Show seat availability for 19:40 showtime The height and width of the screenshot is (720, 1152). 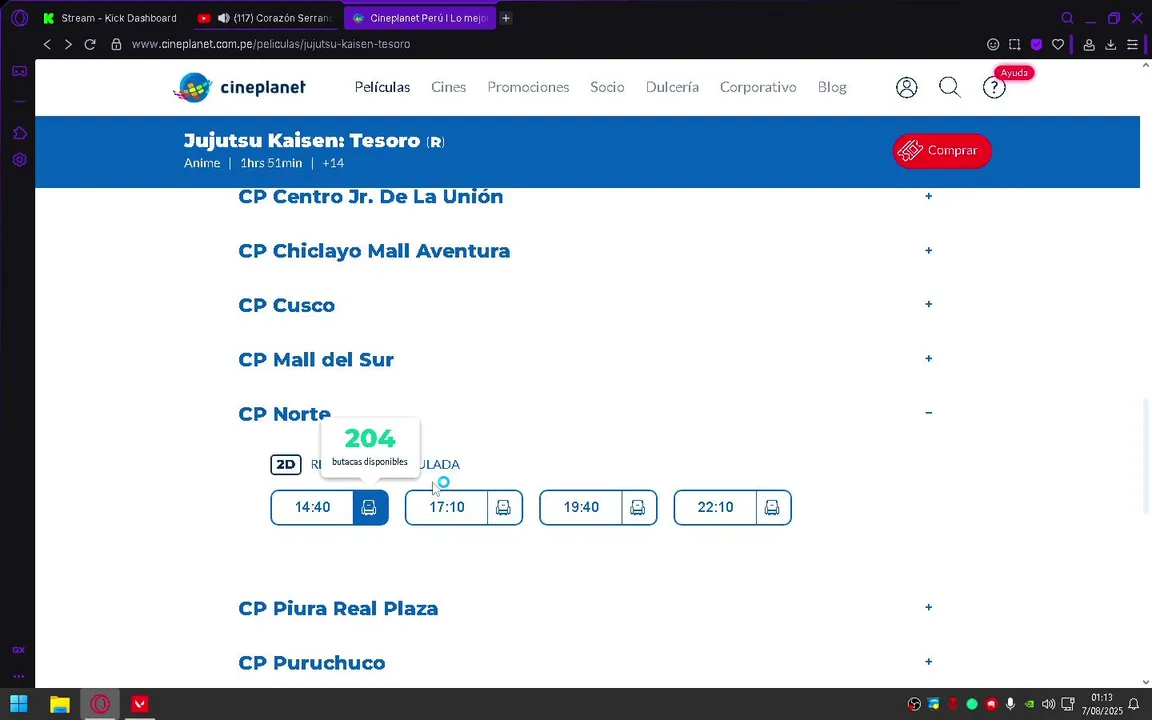click(x=638, y=508)
